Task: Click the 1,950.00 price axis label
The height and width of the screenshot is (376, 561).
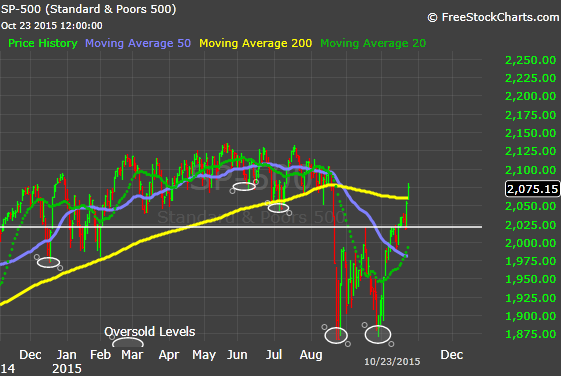Action: coord(530,279)
